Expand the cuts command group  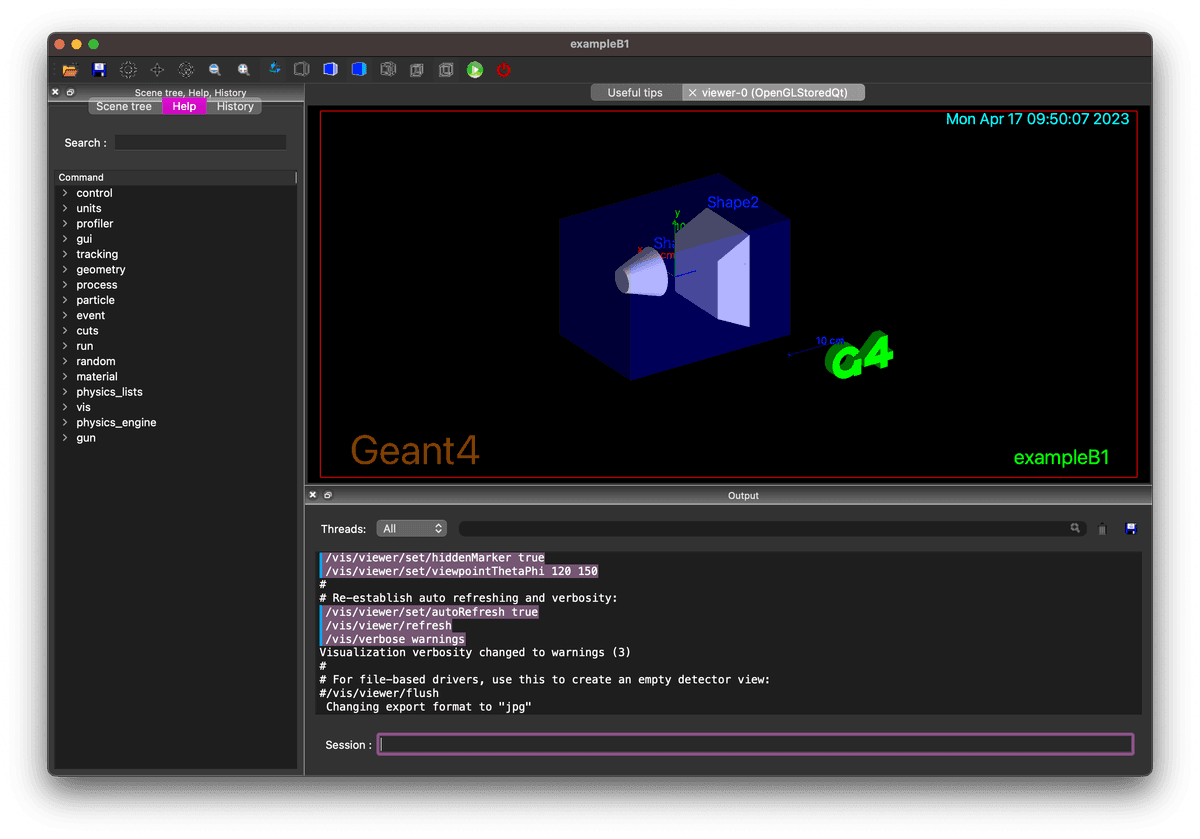pos(65,331)
